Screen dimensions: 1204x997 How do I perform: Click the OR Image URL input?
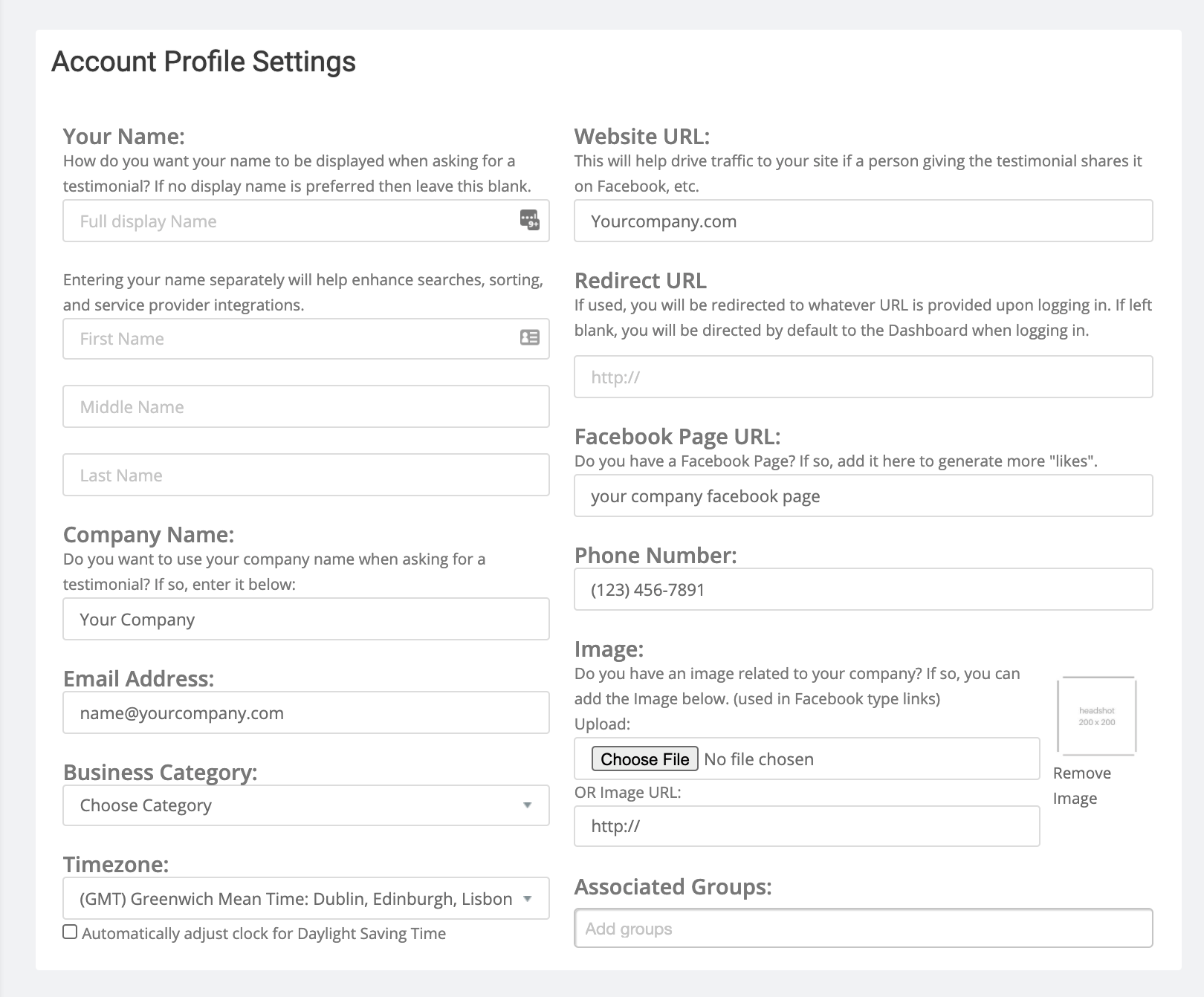pyautogui.click(x=806, y=825)
